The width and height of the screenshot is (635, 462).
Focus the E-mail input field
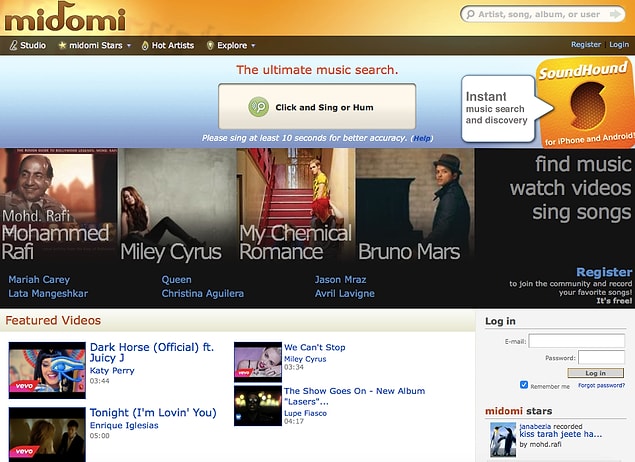point(577,341)
